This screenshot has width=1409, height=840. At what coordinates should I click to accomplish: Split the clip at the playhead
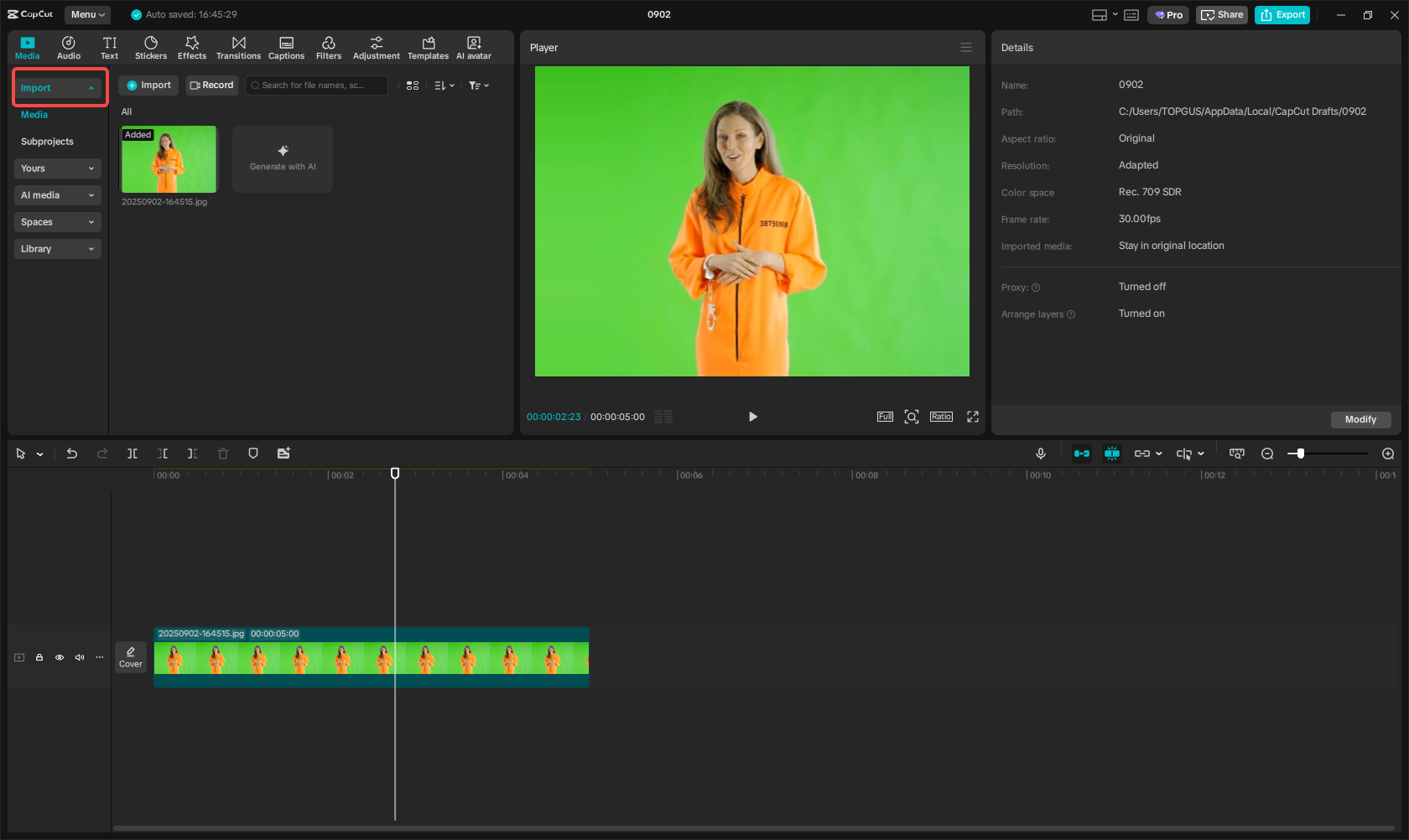tap(132, 453)
